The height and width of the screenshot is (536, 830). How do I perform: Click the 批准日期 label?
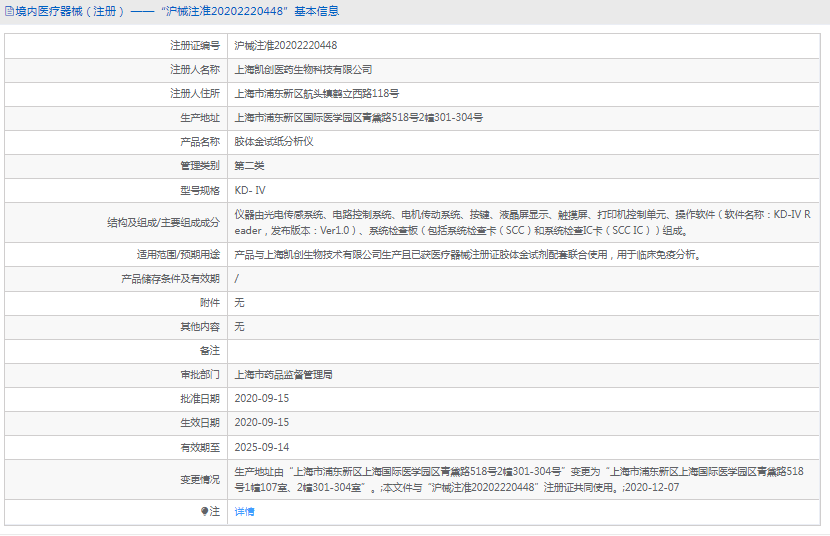(200, 398)
